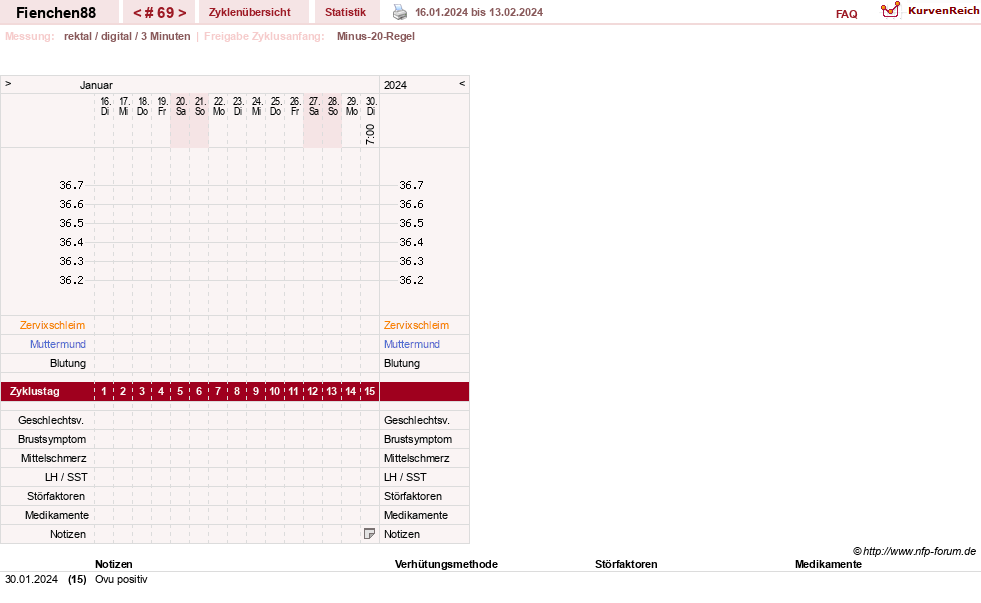Click the bottom Medikamente column heading
Screen dimensions: 981x603
point(828,564)
